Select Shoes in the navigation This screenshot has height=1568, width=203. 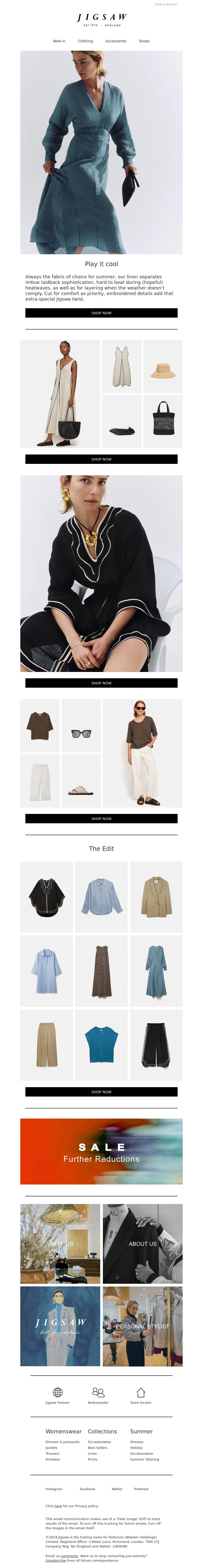(144, 41)
